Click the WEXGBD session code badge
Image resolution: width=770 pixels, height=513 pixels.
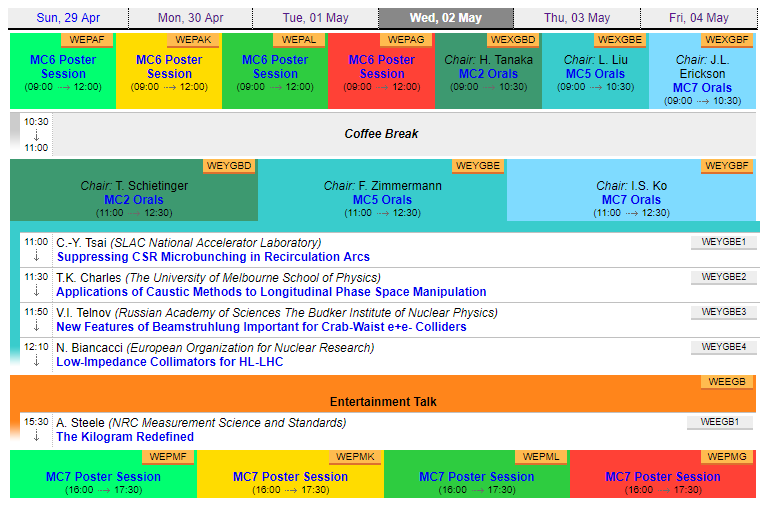point(513,40)
